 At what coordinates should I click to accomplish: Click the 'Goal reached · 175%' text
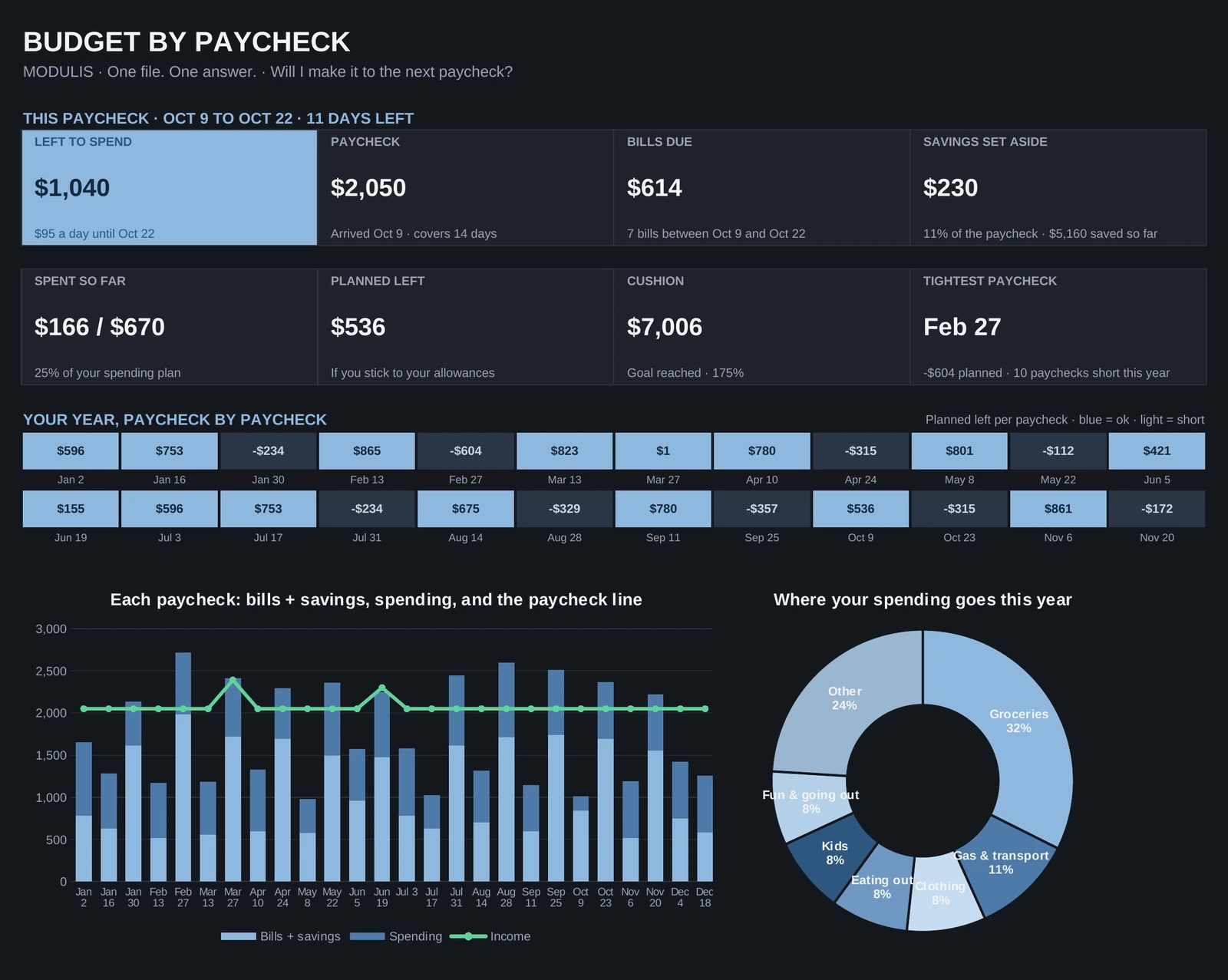click(x=685, y=373)
